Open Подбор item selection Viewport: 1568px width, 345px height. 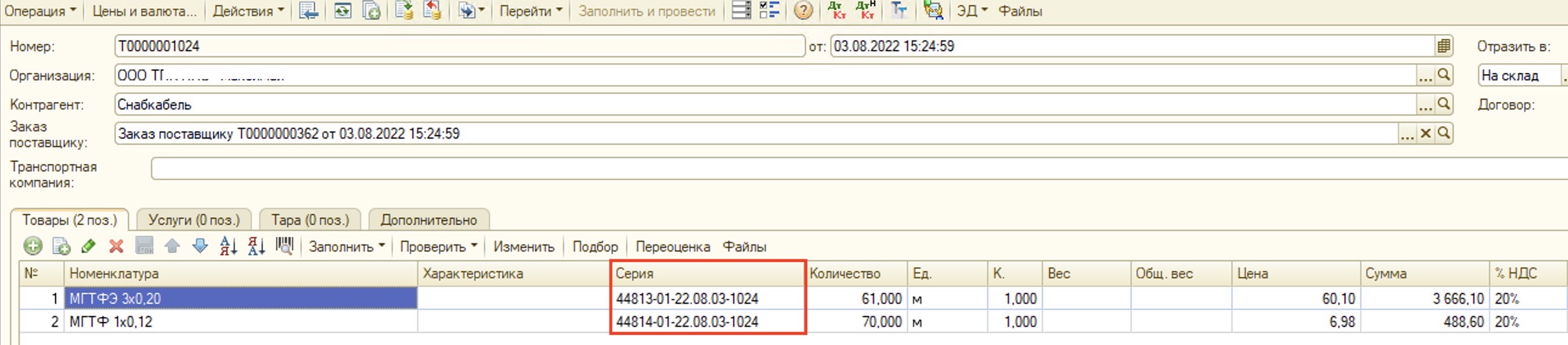tap(595, 247)
